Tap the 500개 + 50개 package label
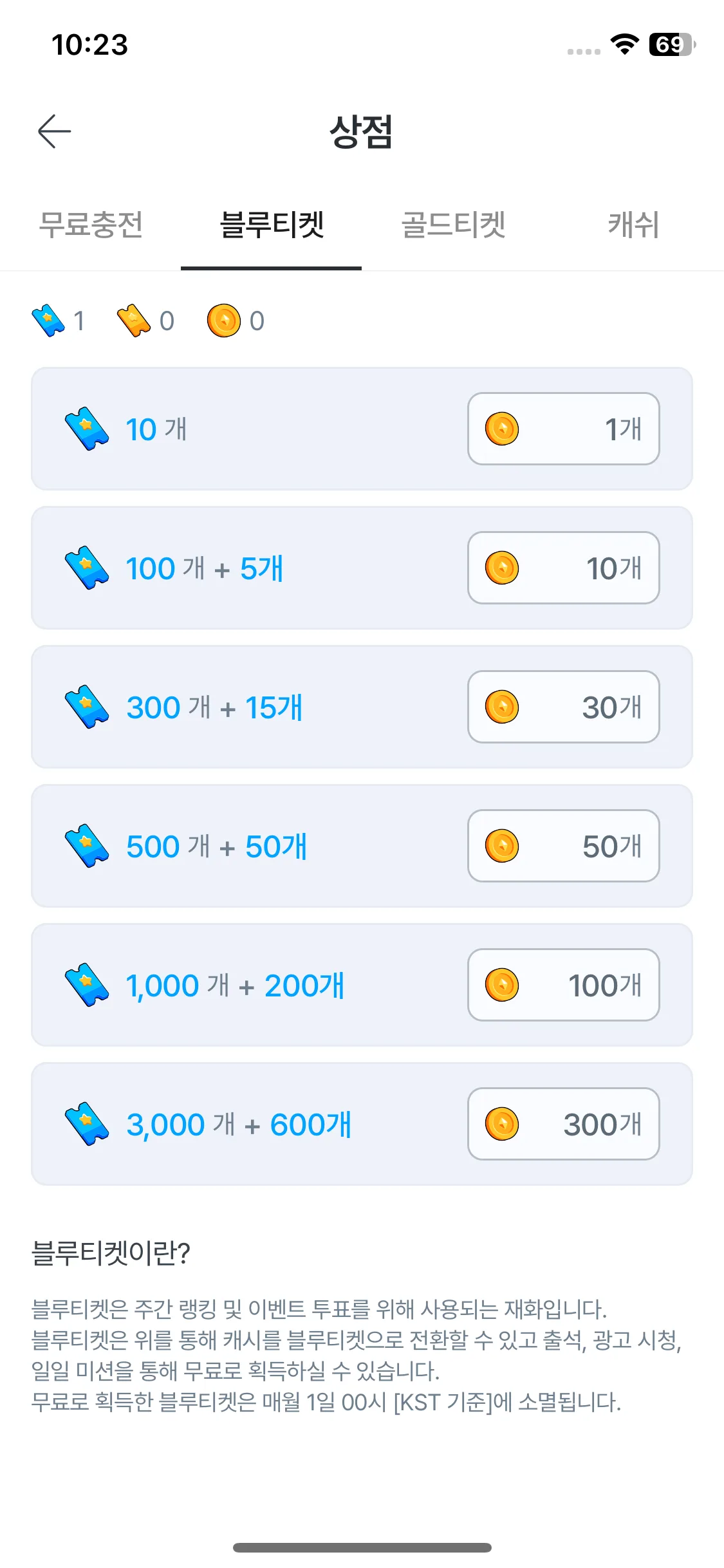This screenshot has height=1568, width=724. click(217, 846)
